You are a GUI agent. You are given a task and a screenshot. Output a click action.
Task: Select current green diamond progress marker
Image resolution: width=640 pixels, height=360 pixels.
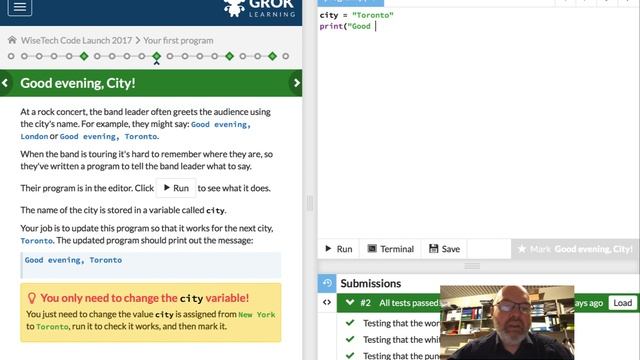156,56
